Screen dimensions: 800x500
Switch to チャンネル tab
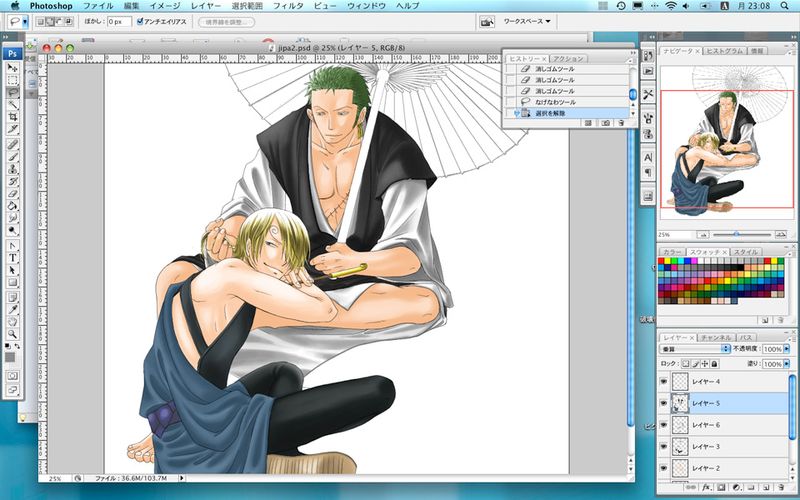click(x=716, y=338)
